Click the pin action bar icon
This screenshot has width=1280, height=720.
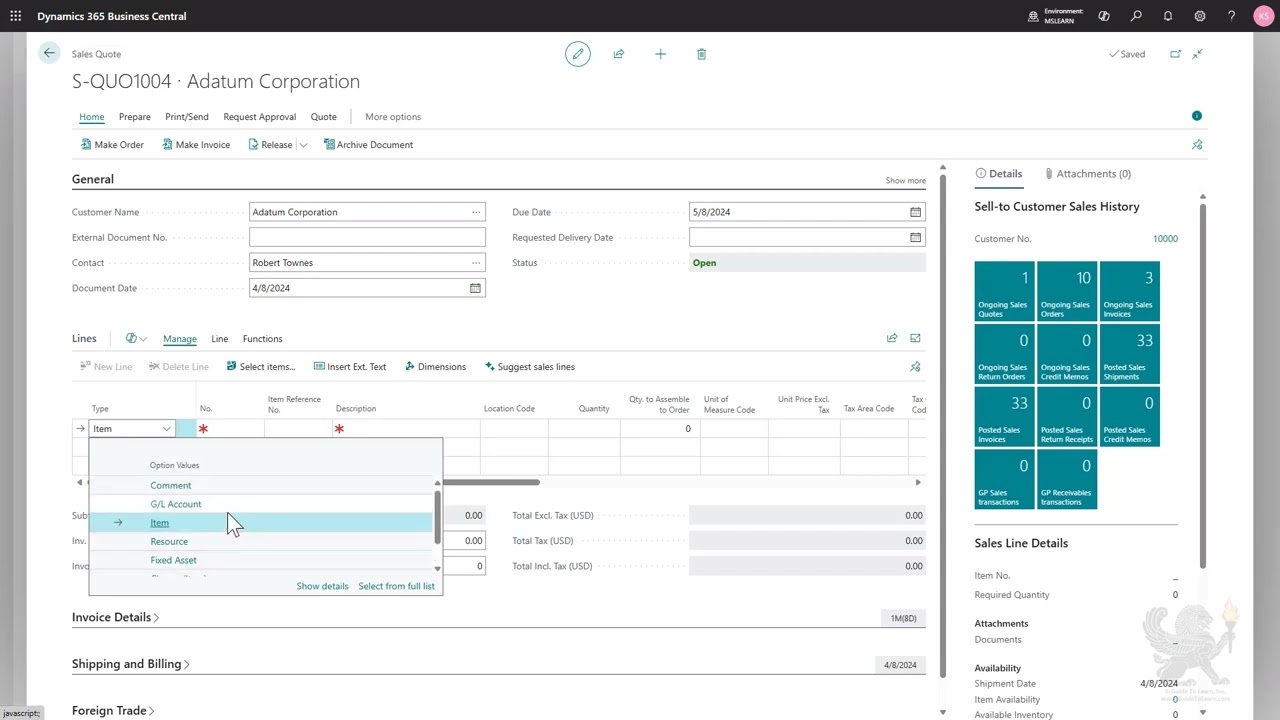(x=1197, y=145)
